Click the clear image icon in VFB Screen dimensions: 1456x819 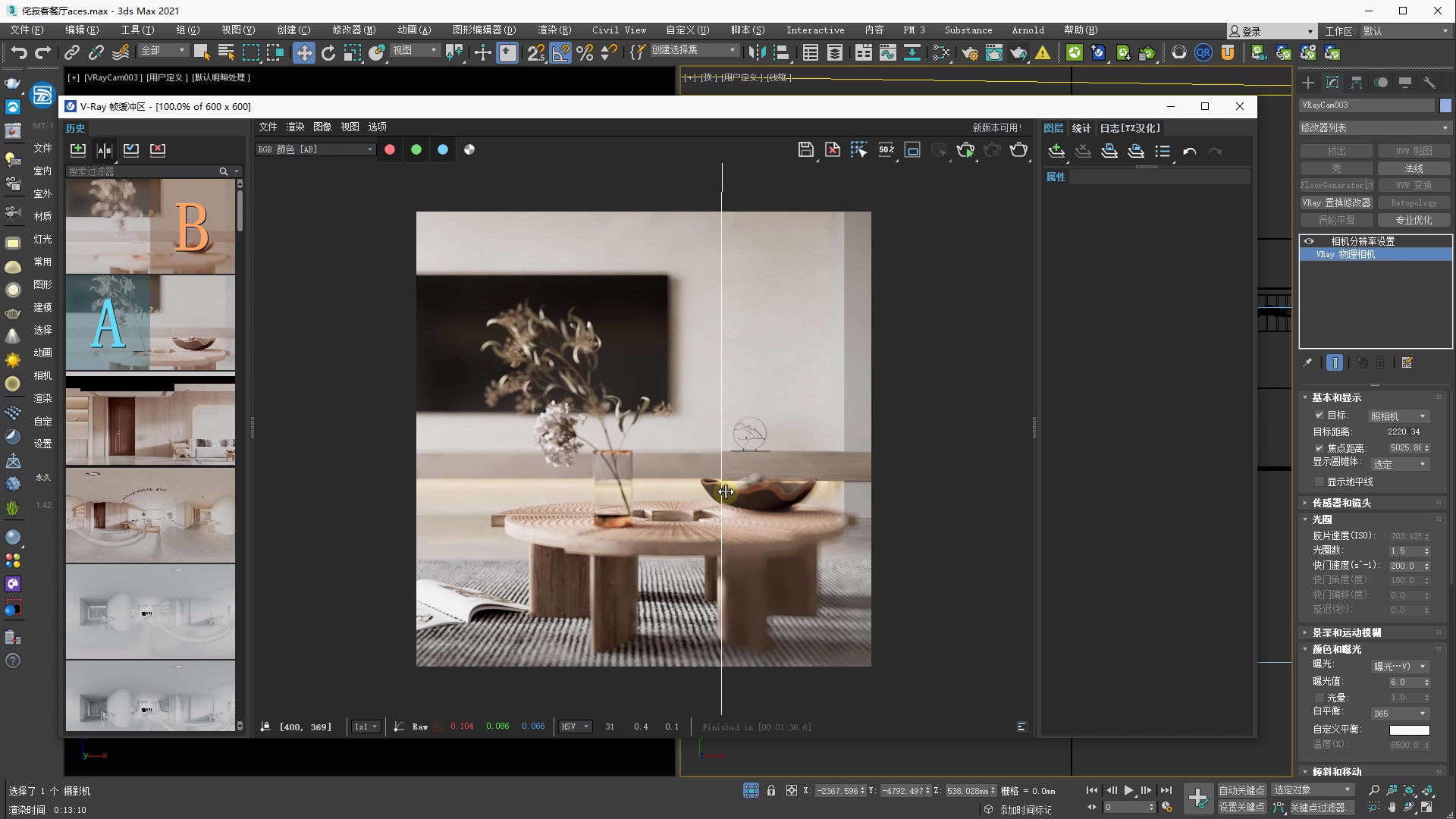click(x=833, y=150)
